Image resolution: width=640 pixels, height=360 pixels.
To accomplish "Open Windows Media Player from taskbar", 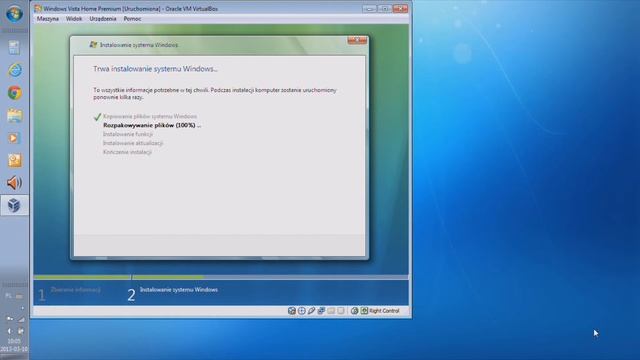I will [x=13, y=138].
